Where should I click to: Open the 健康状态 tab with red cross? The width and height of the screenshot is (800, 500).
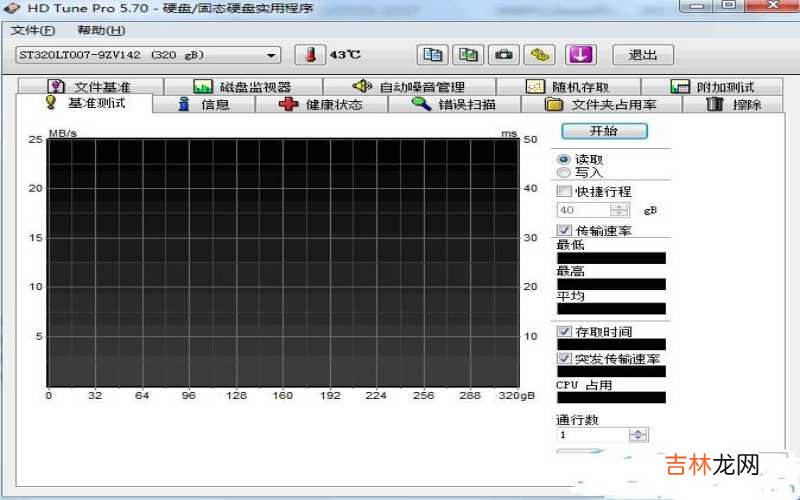(x=320, y=104)
